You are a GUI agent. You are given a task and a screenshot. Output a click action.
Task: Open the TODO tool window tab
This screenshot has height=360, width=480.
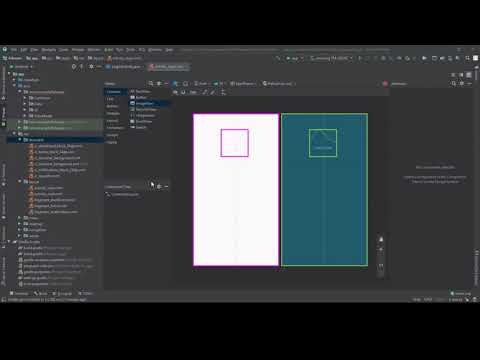point(85,293)
